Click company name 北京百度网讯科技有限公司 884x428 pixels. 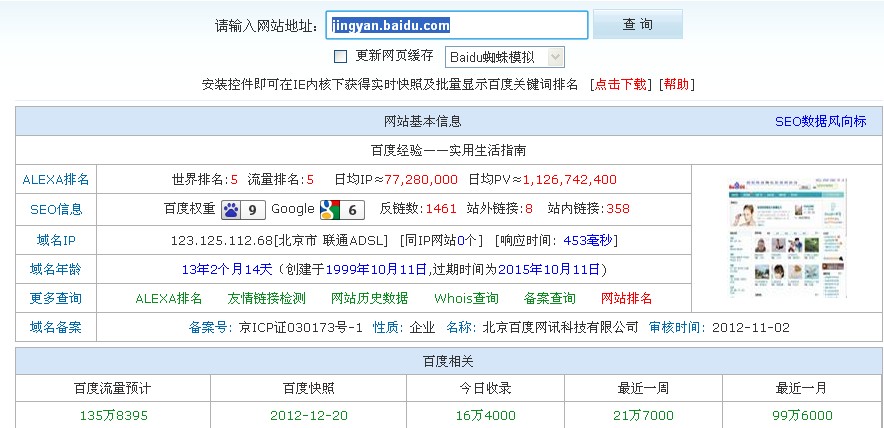coord(560,328)
